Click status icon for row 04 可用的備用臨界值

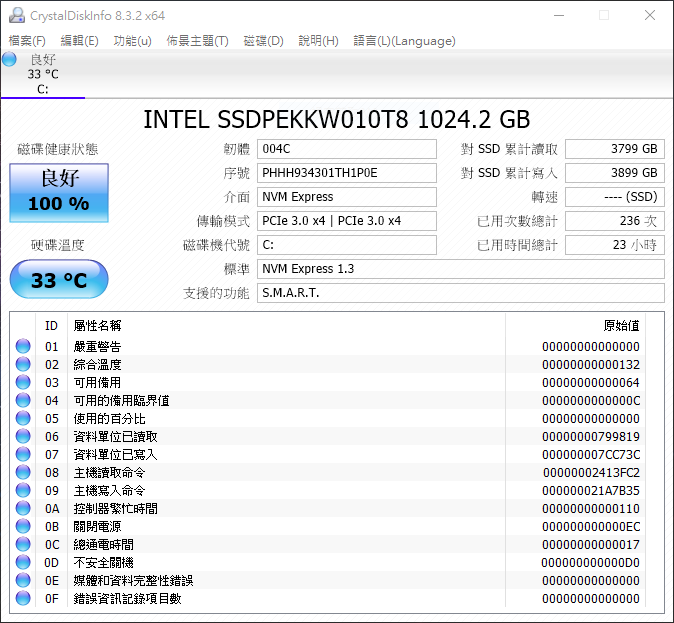pos(23,400)
